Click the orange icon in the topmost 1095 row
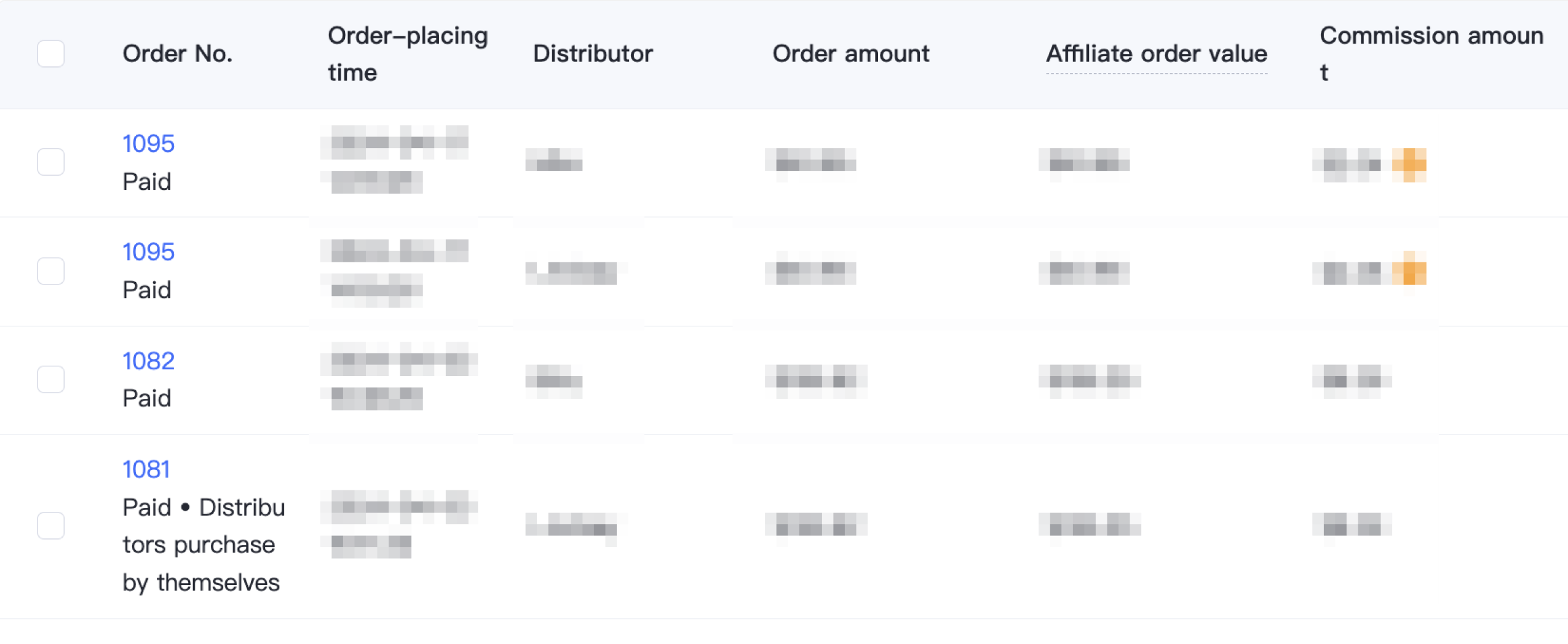Viewport: 1568px width, 644px height. [1409, 164]
